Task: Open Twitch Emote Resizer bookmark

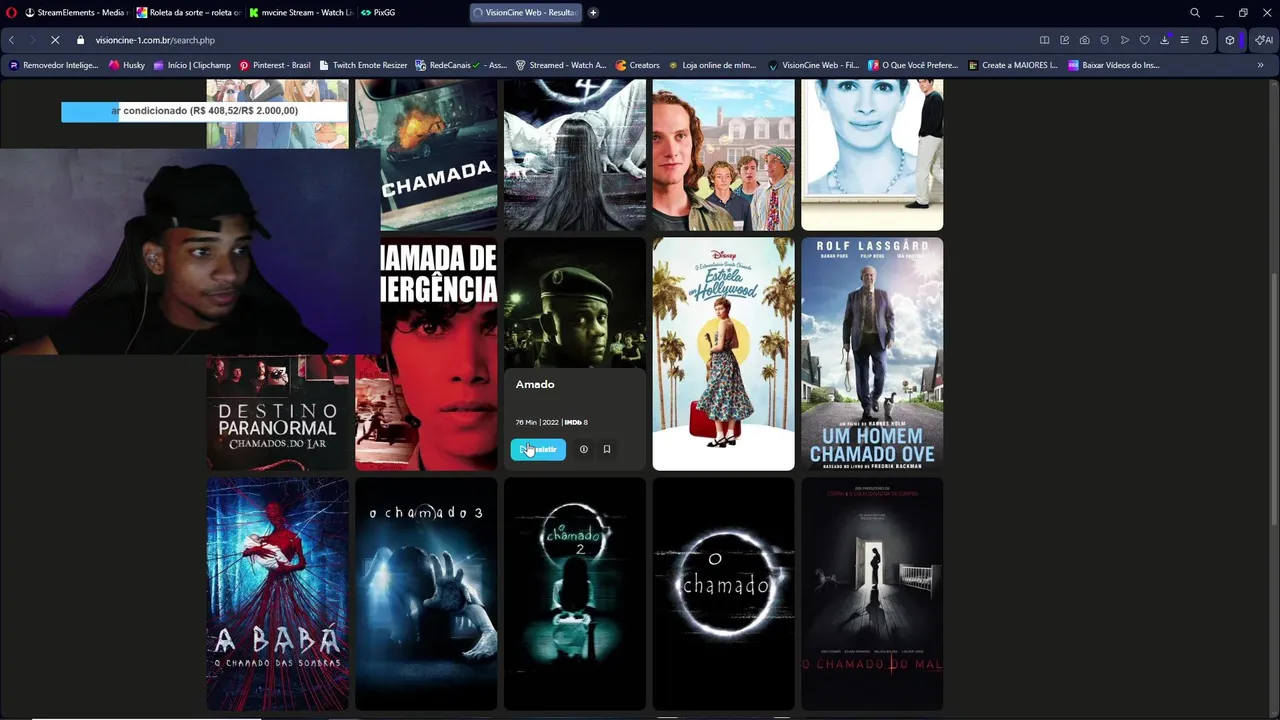Action: pos(363,65)
